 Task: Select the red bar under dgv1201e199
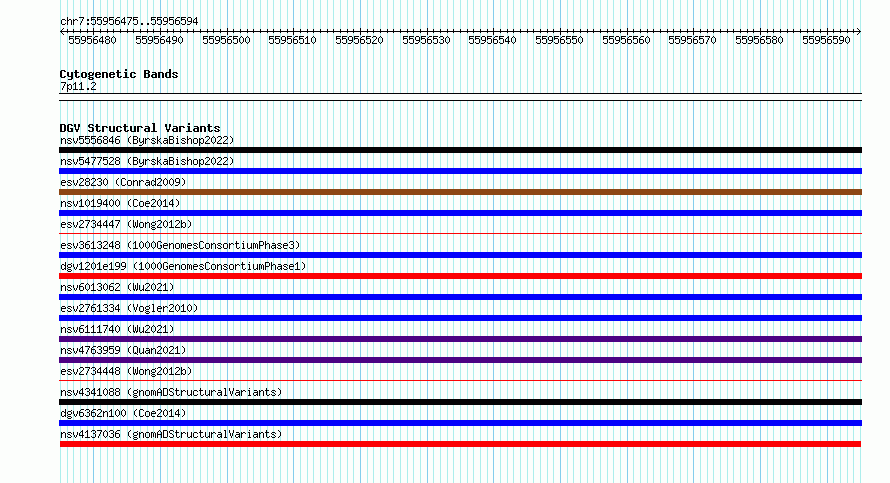(460, 276)
